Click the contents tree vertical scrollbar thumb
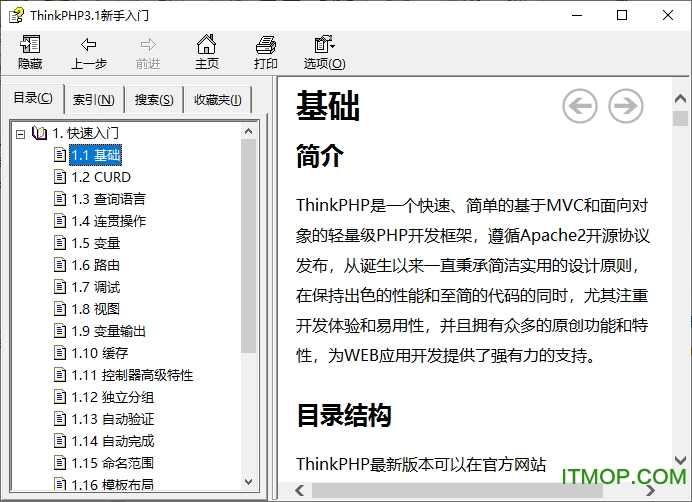Screen dimensions: 692x502 pyautogui.click(x=248, y=246)
